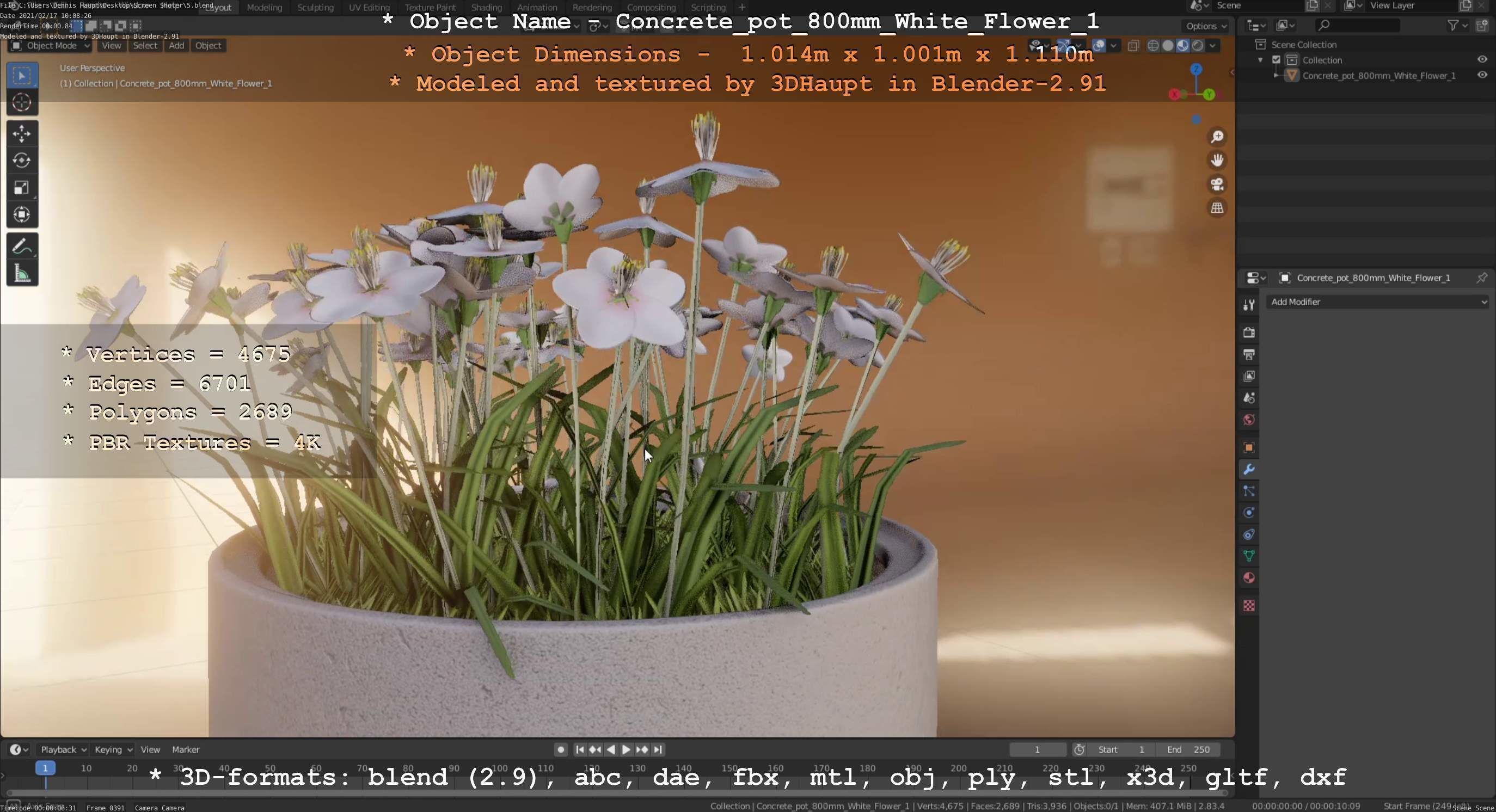Viewport: 1496px width, 812px height.
Task: Switch to UV Editing workspace tab
Action: point(369,8)
